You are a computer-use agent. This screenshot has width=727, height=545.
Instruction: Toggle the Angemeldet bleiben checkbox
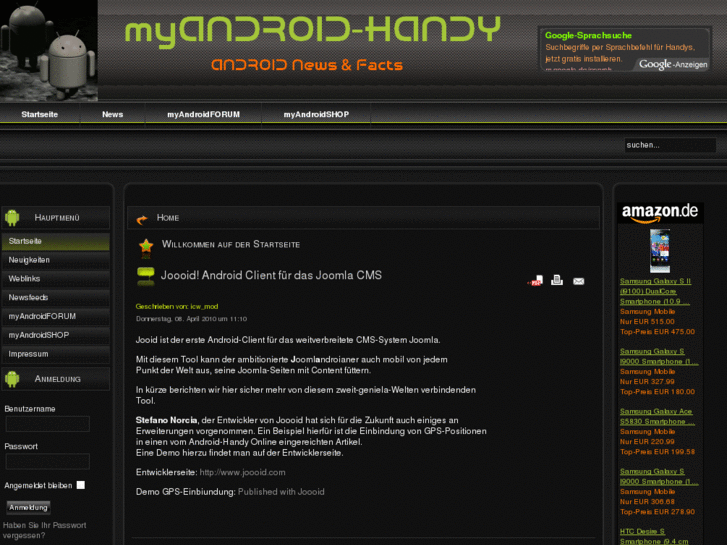[81, 485]
